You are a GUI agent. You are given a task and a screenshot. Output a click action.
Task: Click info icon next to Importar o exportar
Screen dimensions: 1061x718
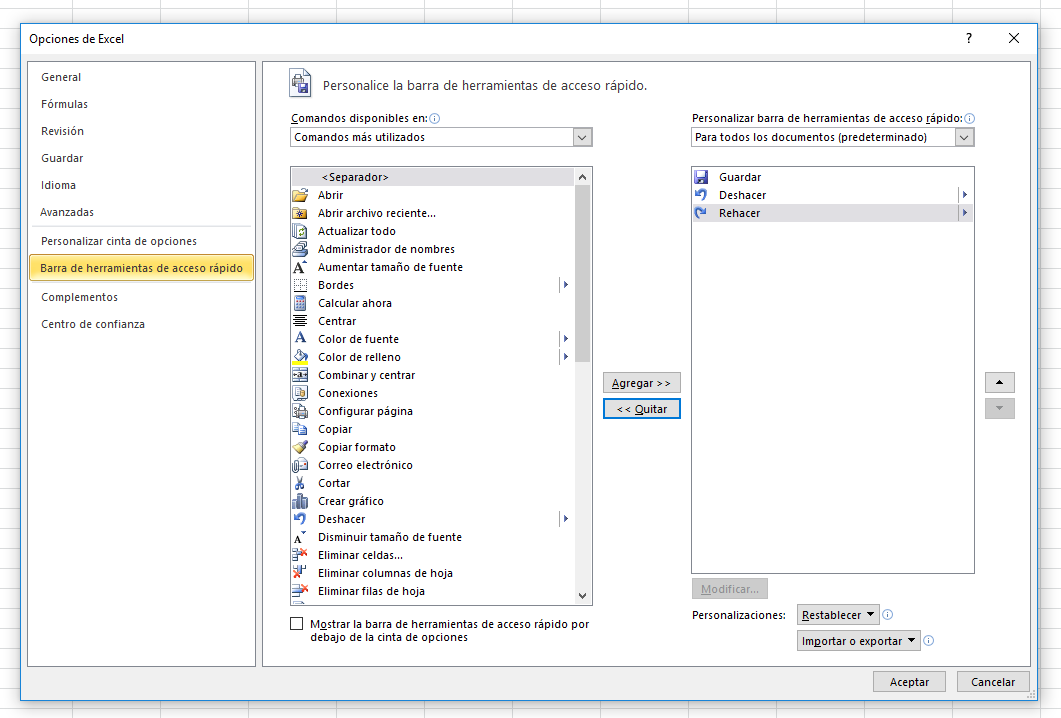928,640
